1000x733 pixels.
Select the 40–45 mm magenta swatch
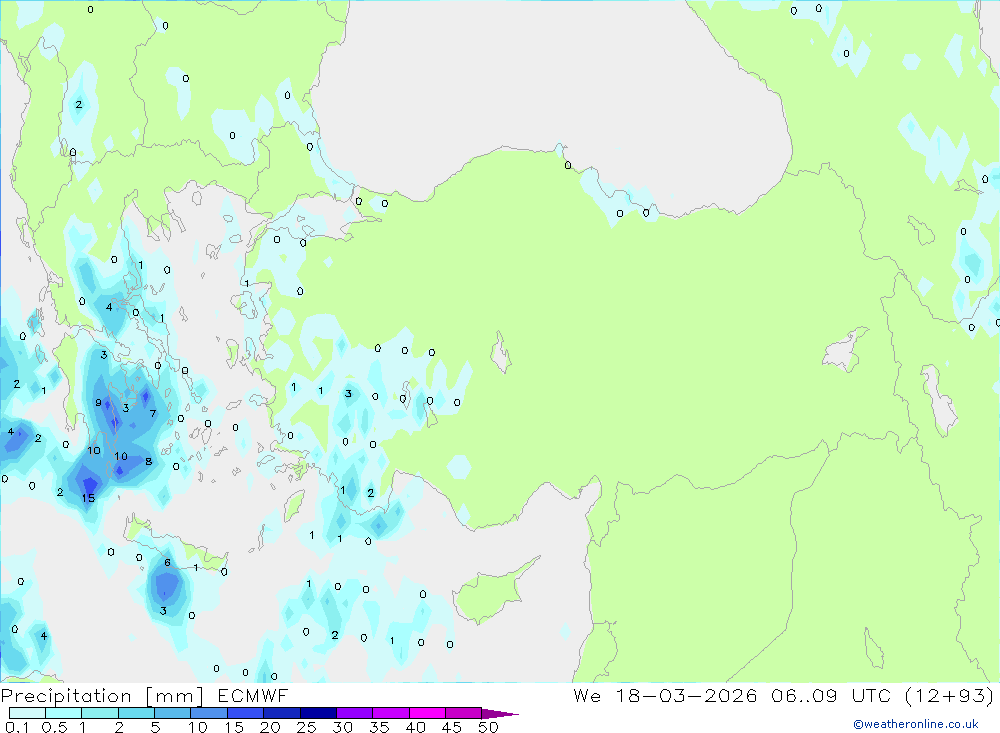(427, 713)
